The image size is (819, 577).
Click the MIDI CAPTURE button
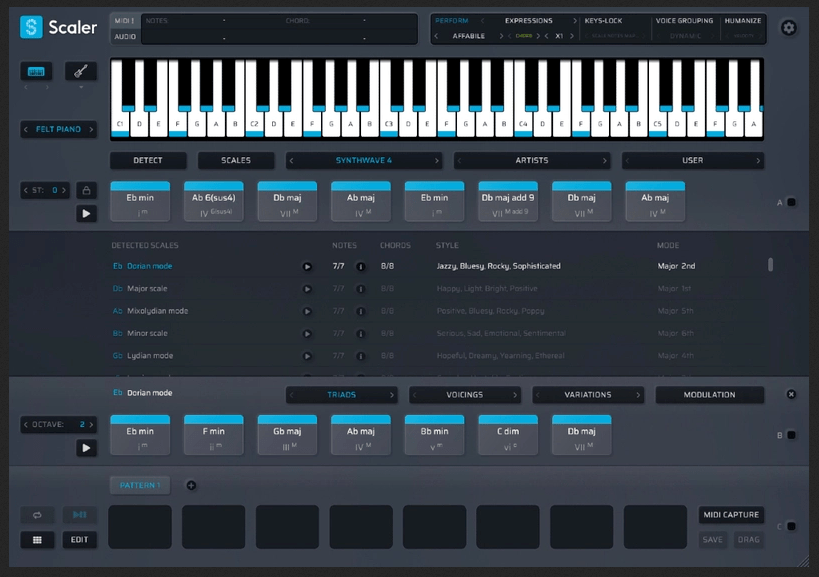point(731,515)
